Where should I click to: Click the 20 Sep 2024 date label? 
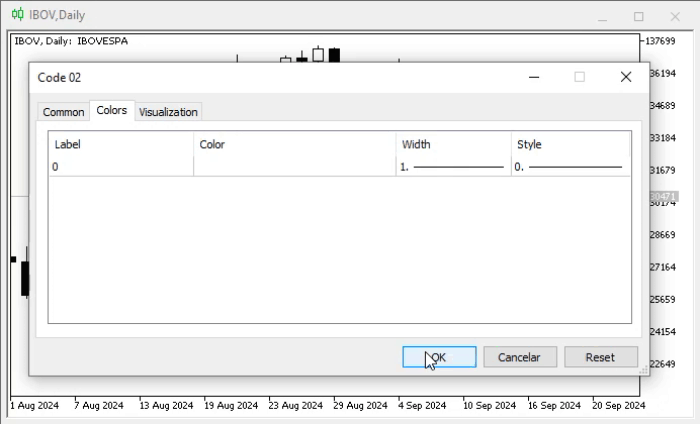pos(619,405)
